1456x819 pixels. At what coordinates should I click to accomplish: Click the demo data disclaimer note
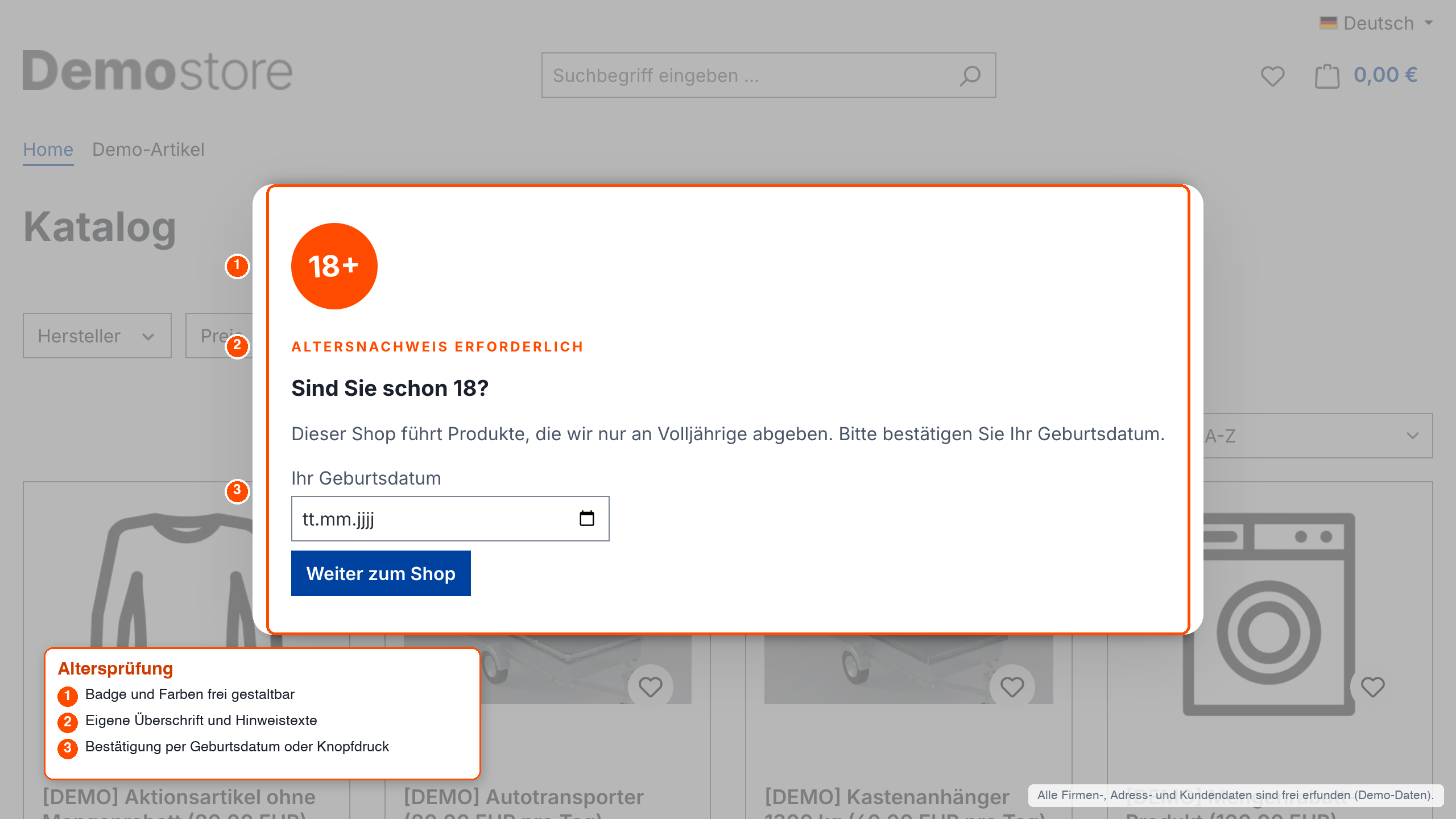[1235, 795]
